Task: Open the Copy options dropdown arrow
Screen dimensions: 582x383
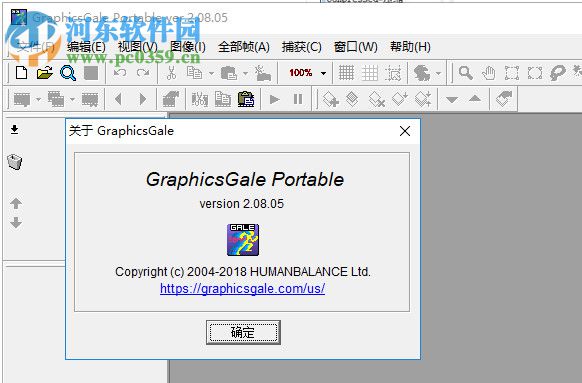Action: click(x=211, y=73)
